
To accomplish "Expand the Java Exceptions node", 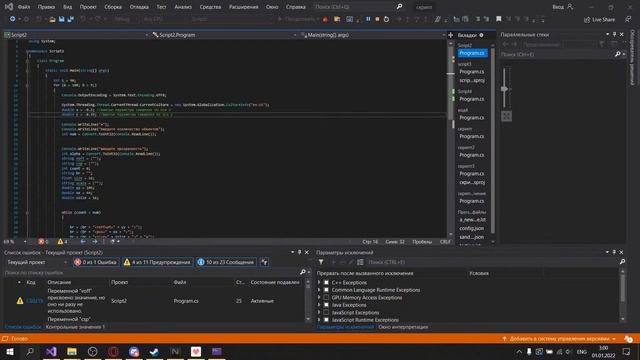I will (319, 305).
